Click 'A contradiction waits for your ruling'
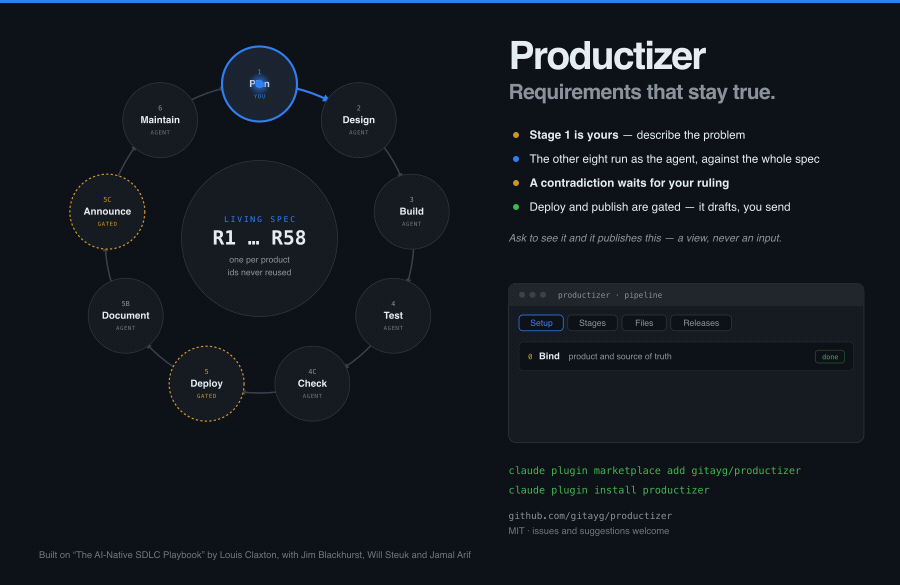Image resolution: width=900 pixels, height=585 pixels. pyautogui.click(x=629, y=183)
